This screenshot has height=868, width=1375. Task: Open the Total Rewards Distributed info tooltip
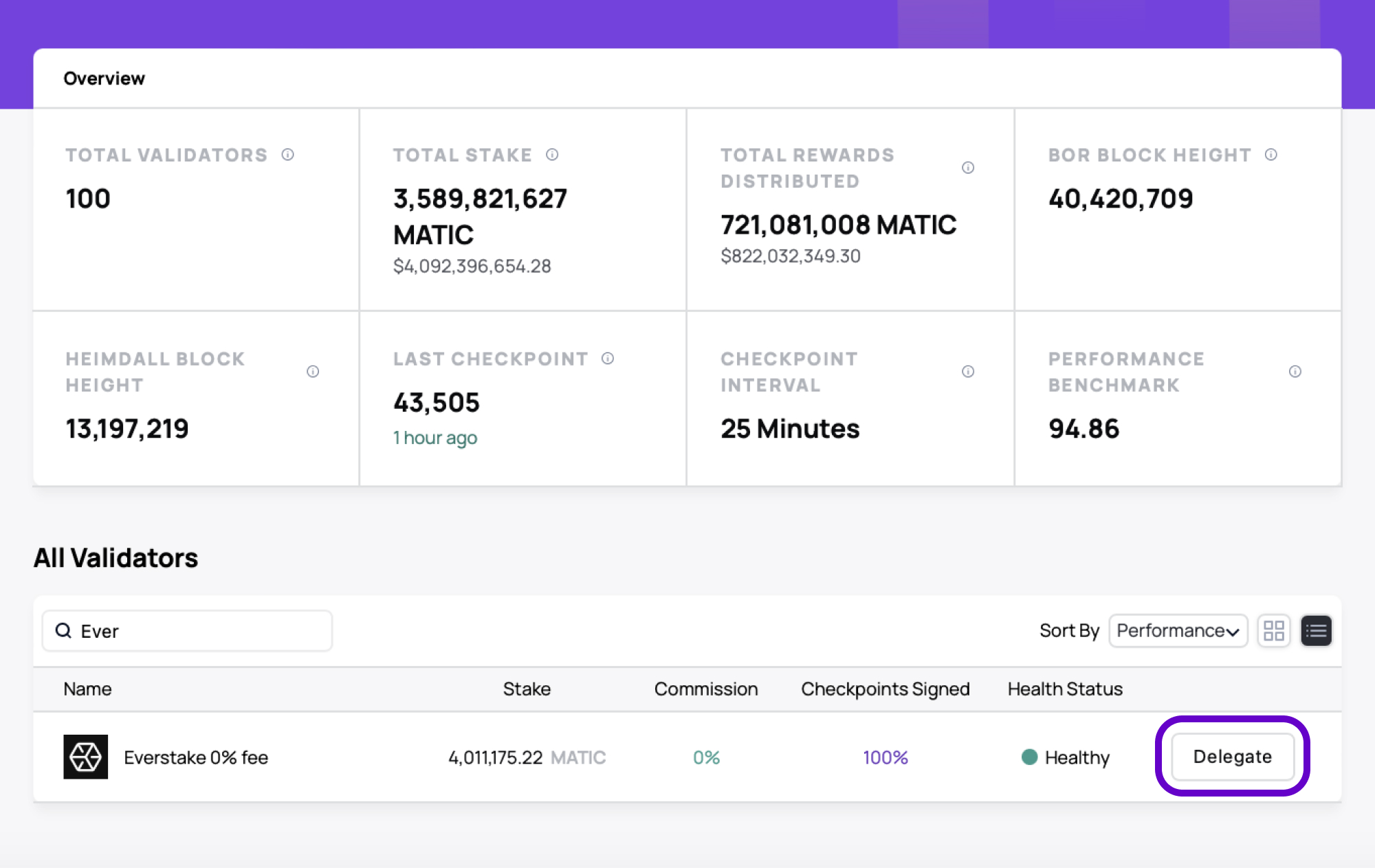click(x=969, y=167)
